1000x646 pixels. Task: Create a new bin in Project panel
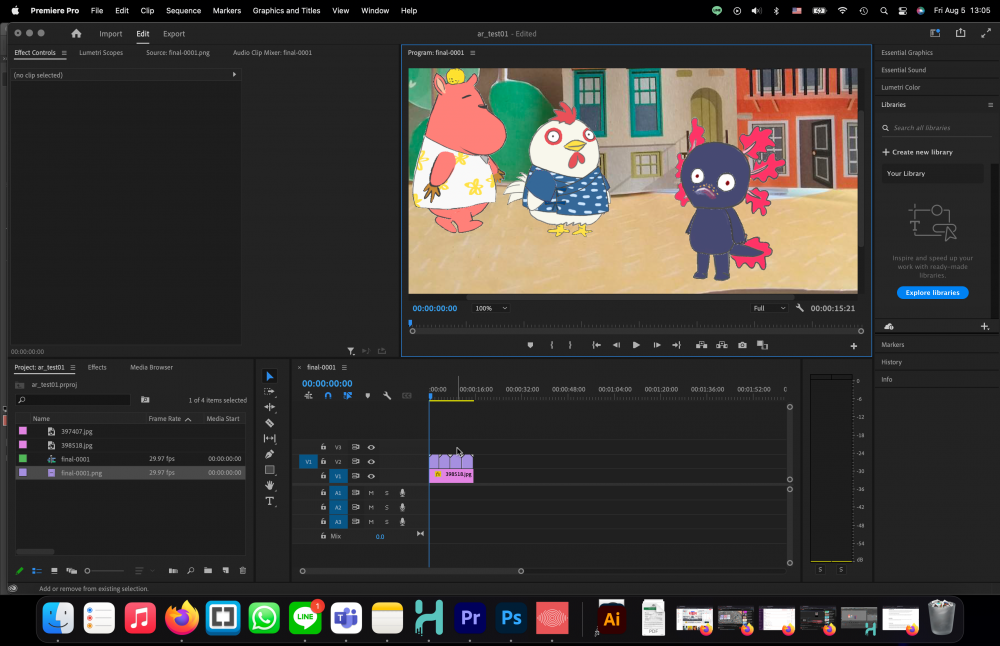coord(208,571)
